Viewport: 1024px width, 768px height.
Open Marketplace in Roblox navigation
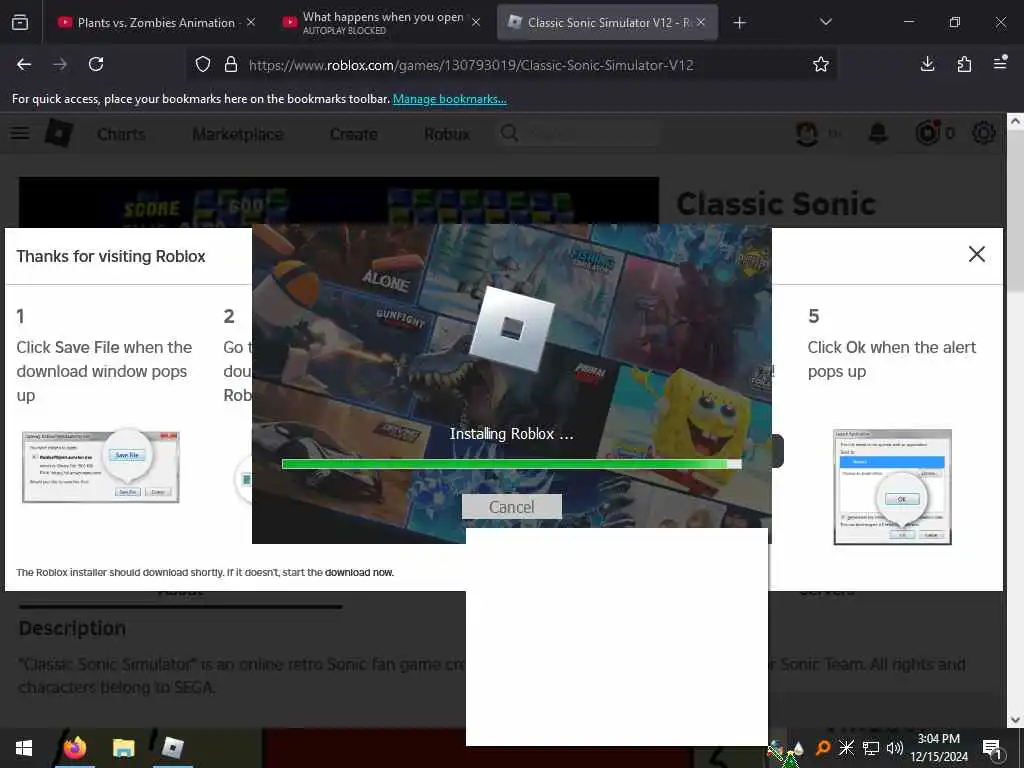click(238, 135)
